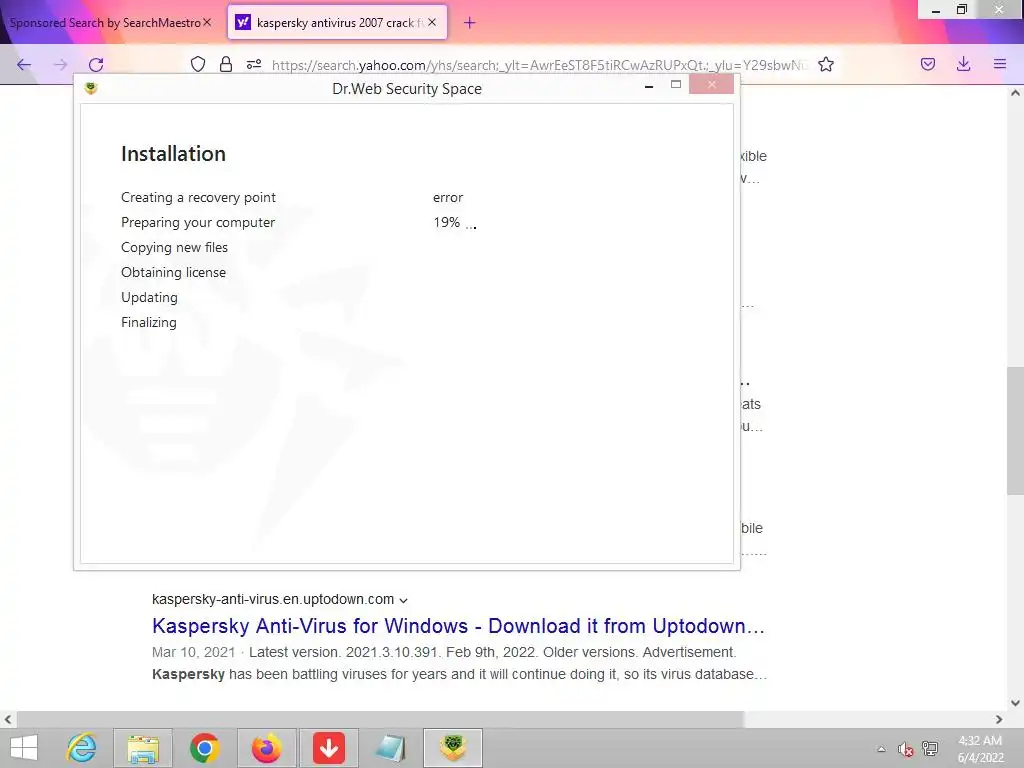Switch to Dr.Web installer taskbar button
Viewport: 1024px width, 768px height.
(453, 748)
